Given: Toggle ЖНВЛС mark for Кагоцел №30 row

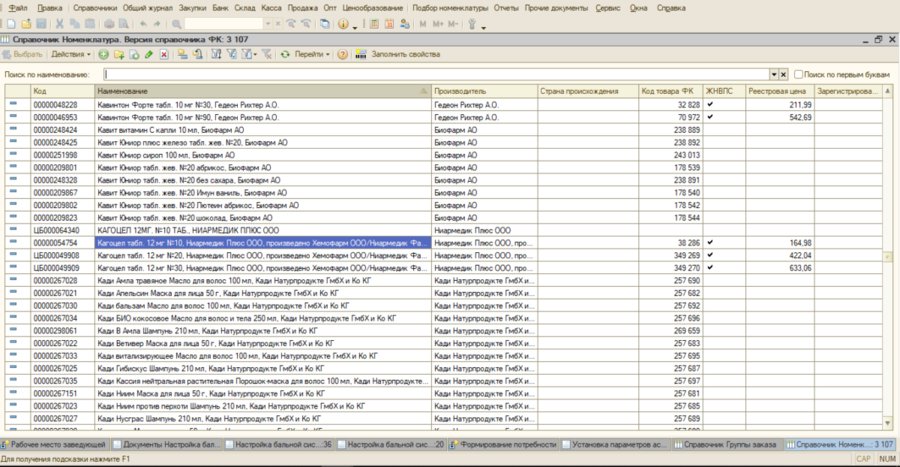Looking at the screenshot, I should point(710,268).
